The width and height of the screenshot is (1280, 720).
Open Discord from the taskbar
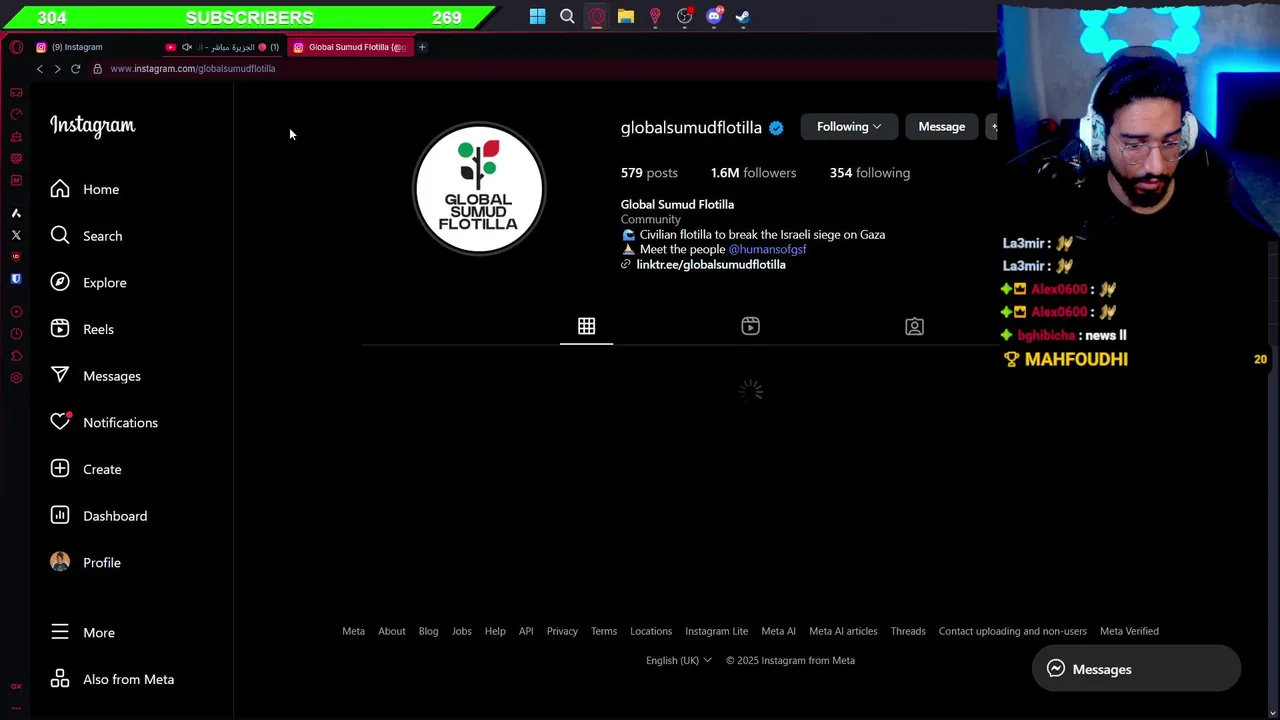[714, 17]
